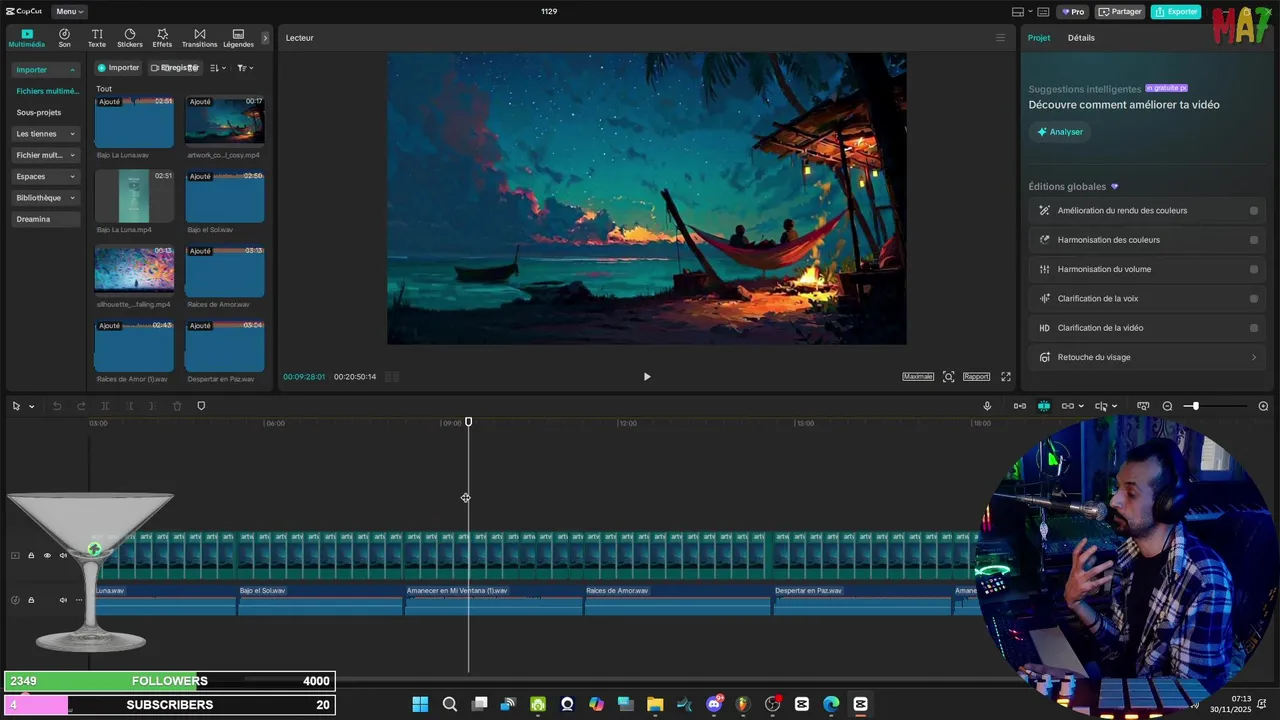Switch to the Texte tab
The image size is (1280, 720).
click(97, 38)
